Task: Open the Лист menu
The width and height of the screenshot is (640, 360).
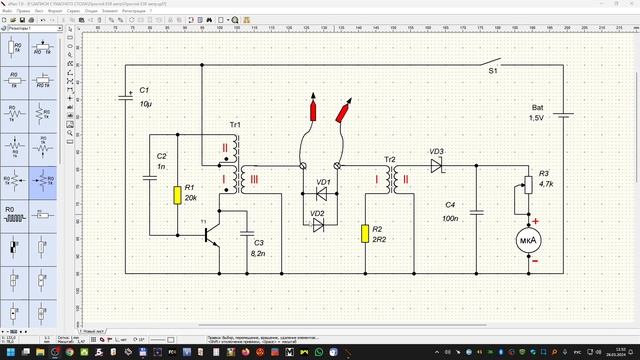Action: pyautogui.click(x=39, y=11)
